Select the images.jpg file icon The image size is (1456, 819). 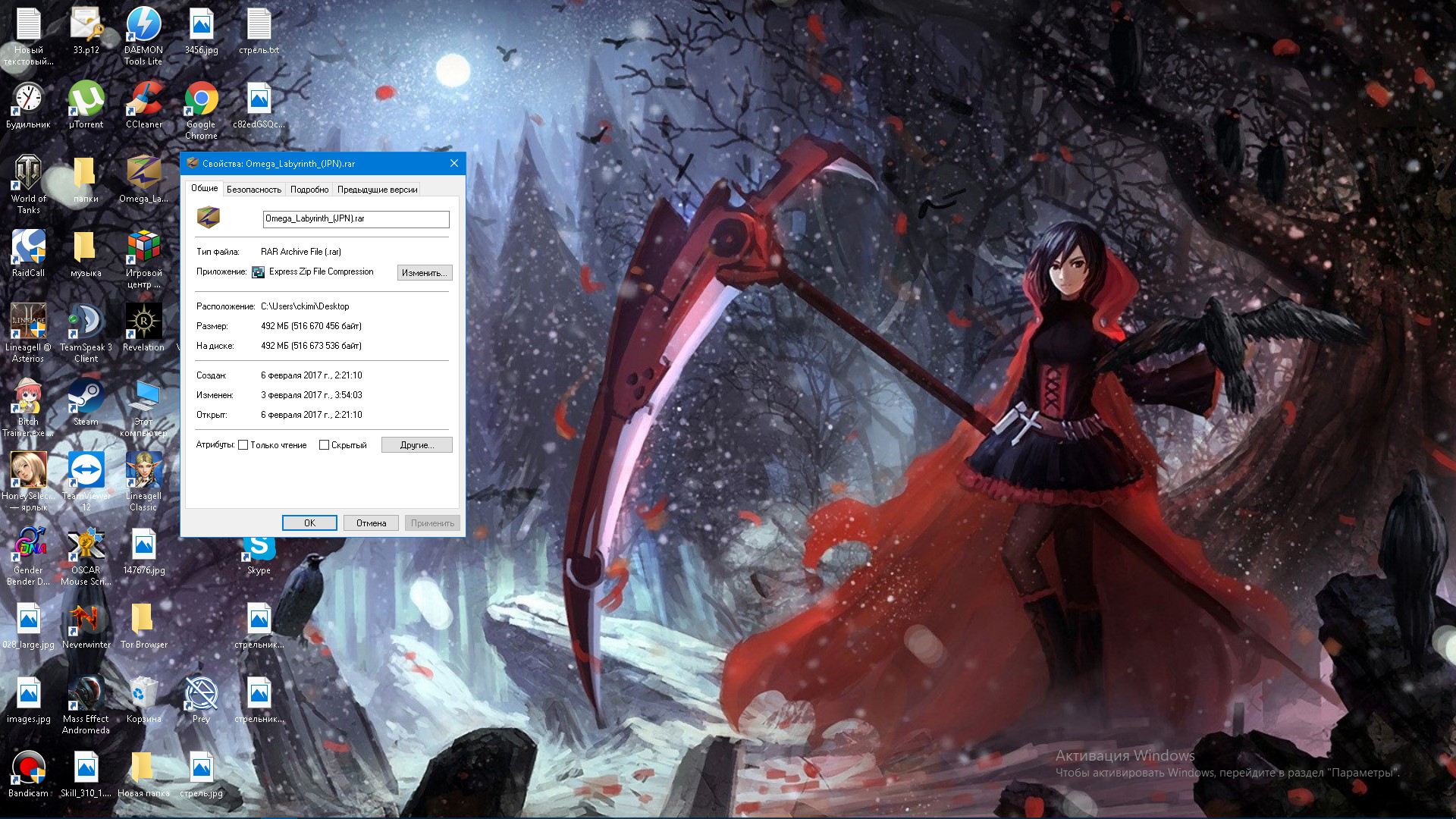[x=28, y=699]
